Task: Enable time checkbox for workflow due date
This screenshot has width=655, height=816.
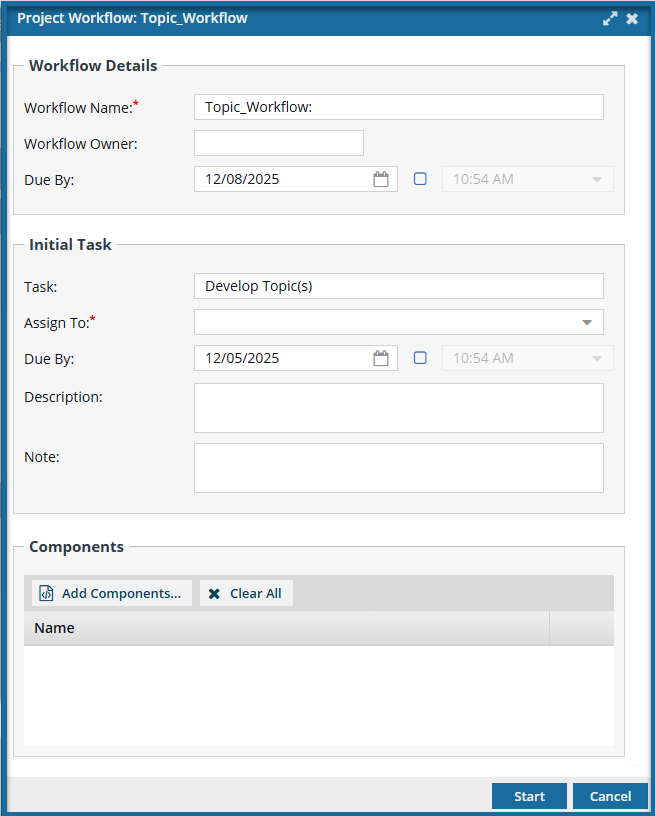Action: click(x=420, y=179)
